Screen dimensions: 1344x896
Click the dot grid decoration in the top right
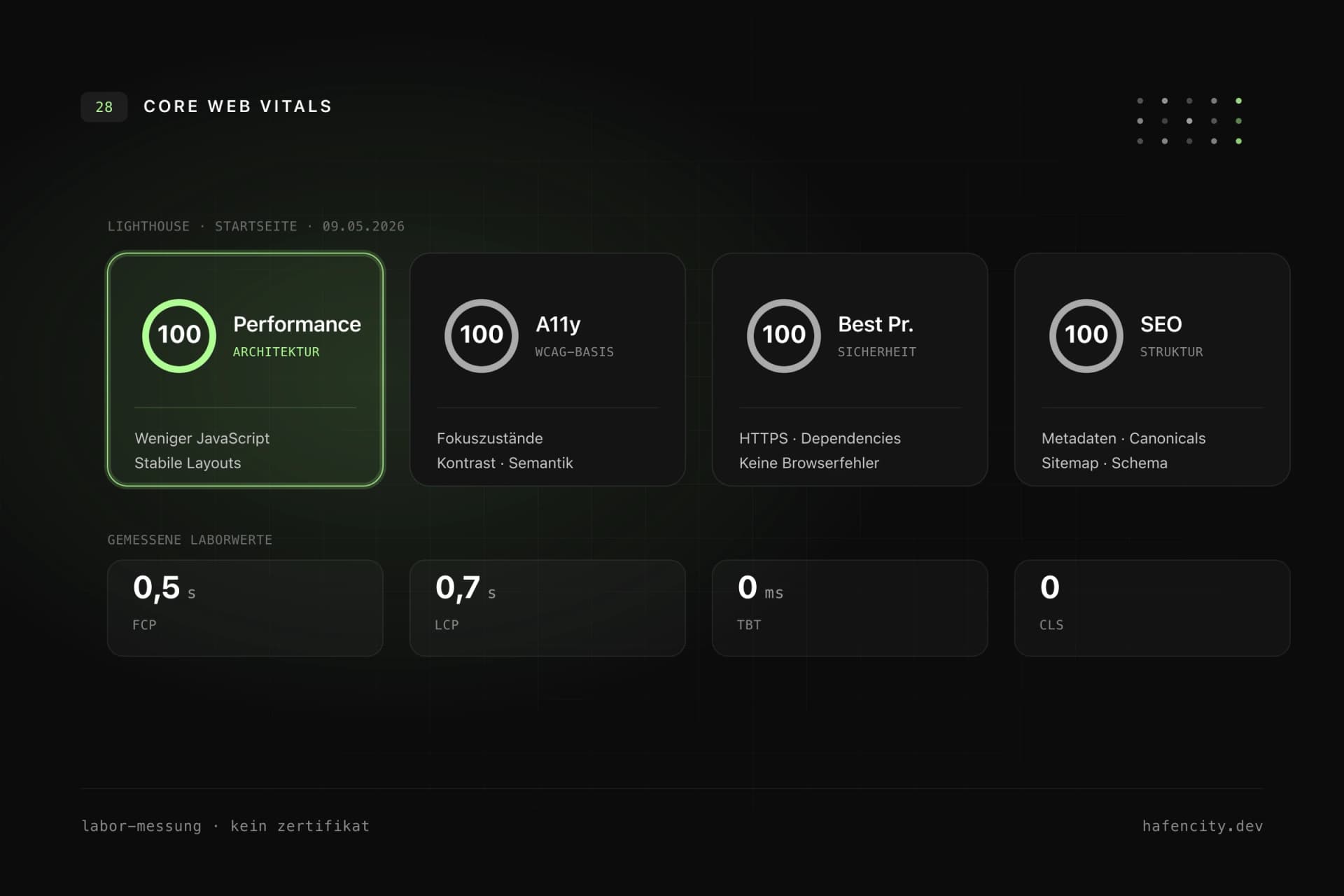pyautogui.click(x=1189, y=121)
